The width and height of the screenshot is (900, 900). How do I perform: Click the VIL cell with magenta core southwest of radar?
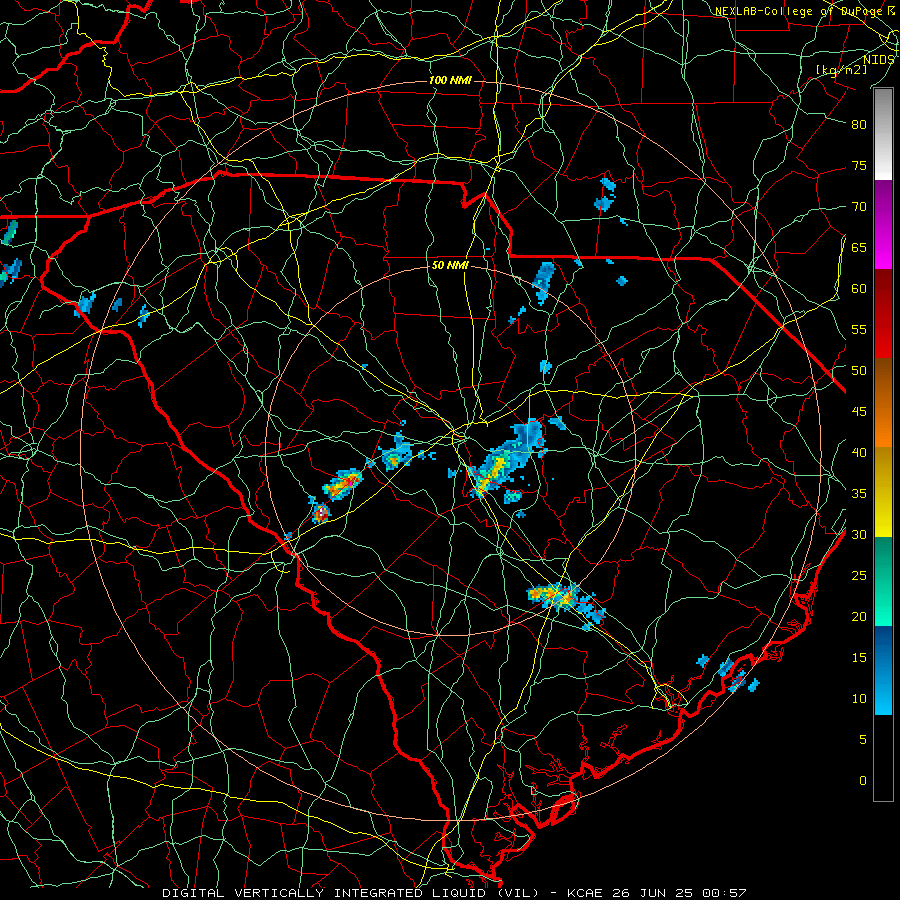pos(343,484)
